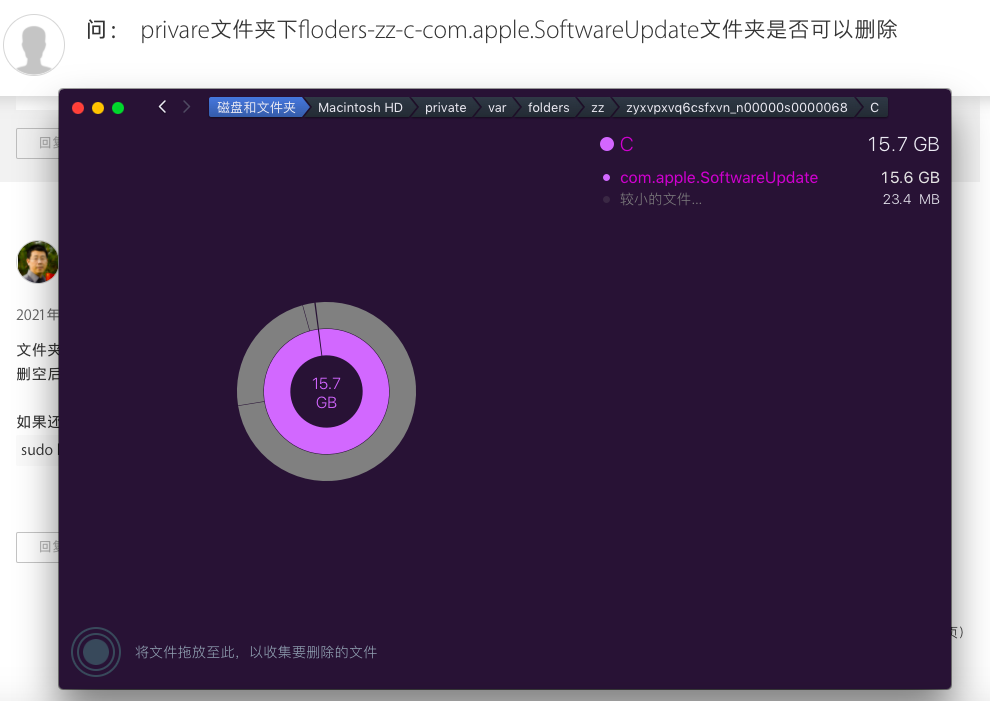
Task: Select the private breadcrumb segment
Action: coord(445,108)
